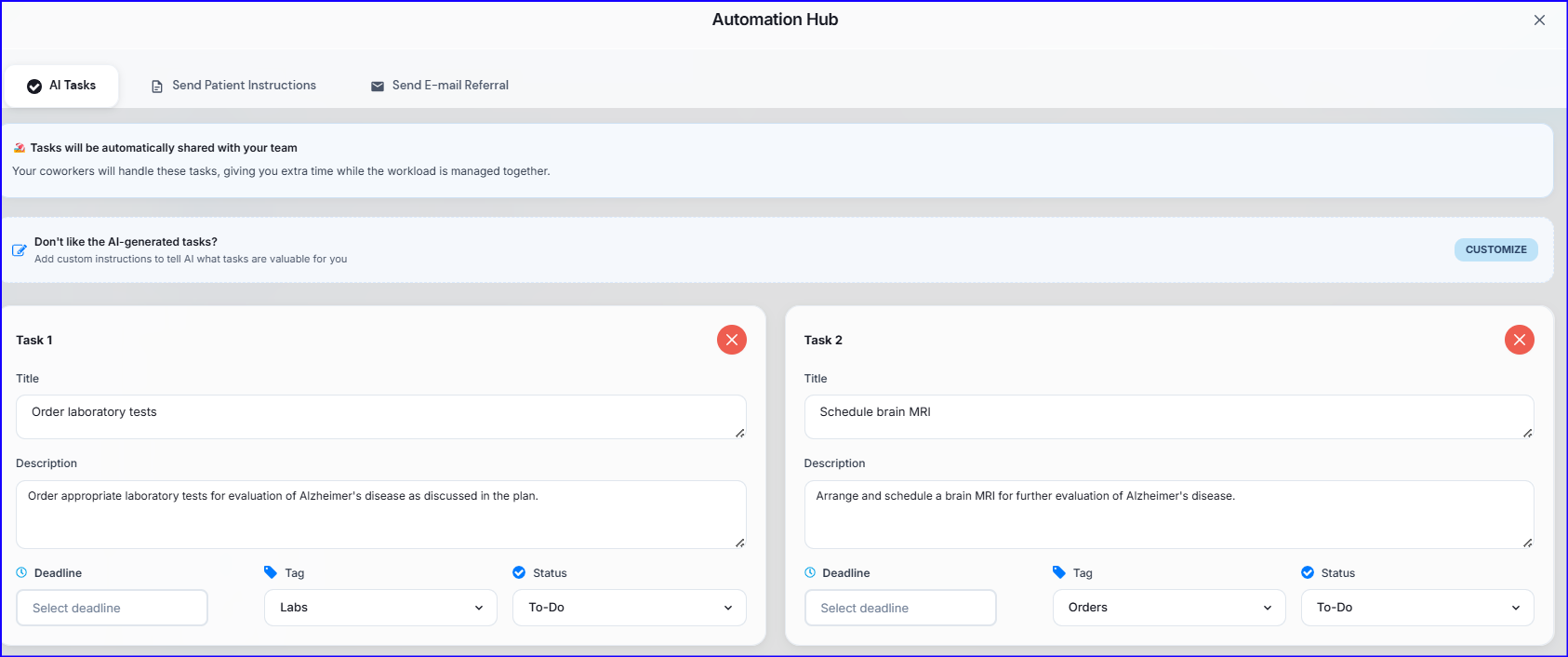Remove Task 1 with red X button
This screenshot has width=1568, height=657.
click(x=732, y=340)
